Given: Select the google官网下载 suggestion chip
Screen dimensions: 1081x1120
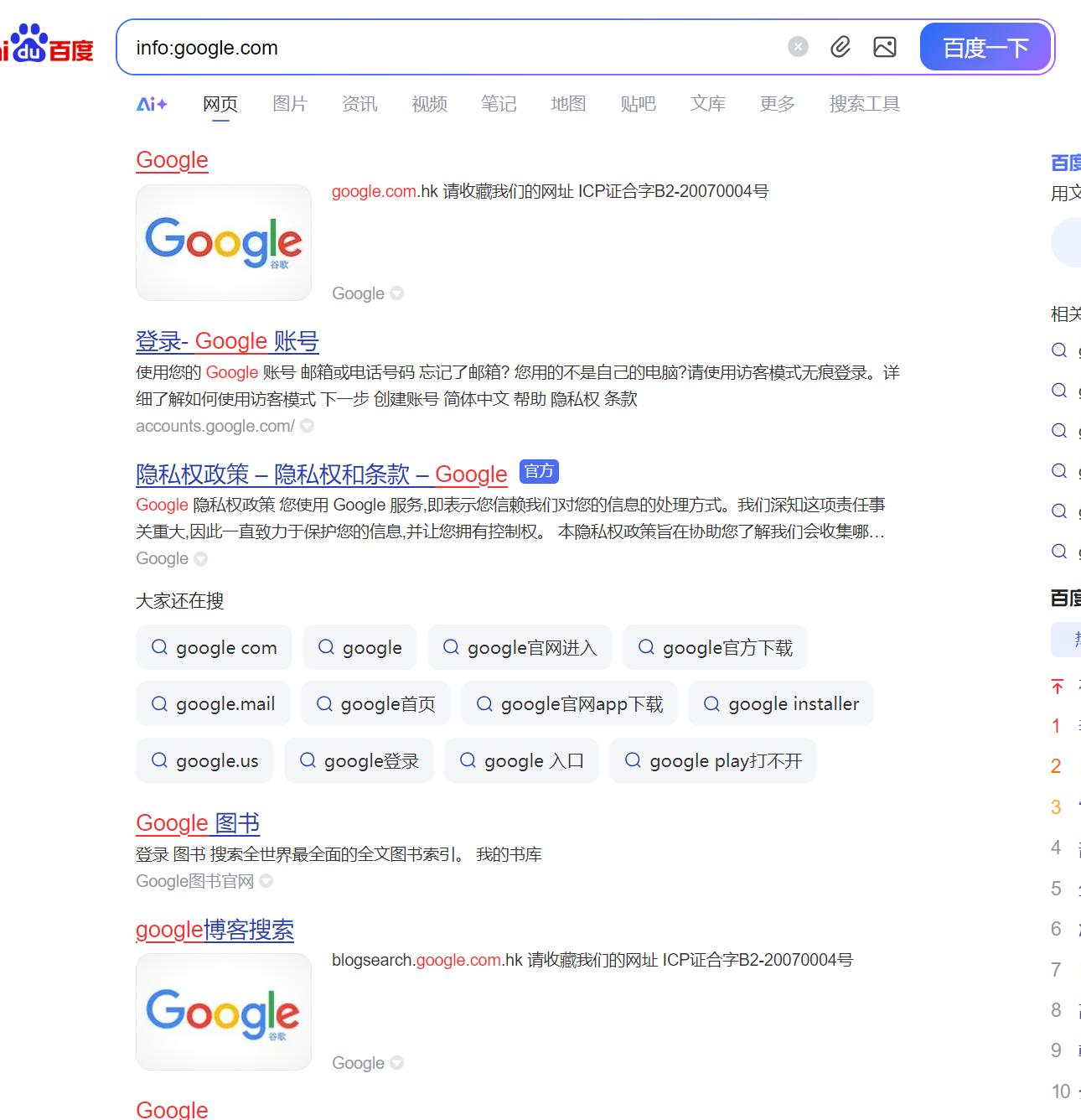Looking at the screenshot, I should 715,647.
